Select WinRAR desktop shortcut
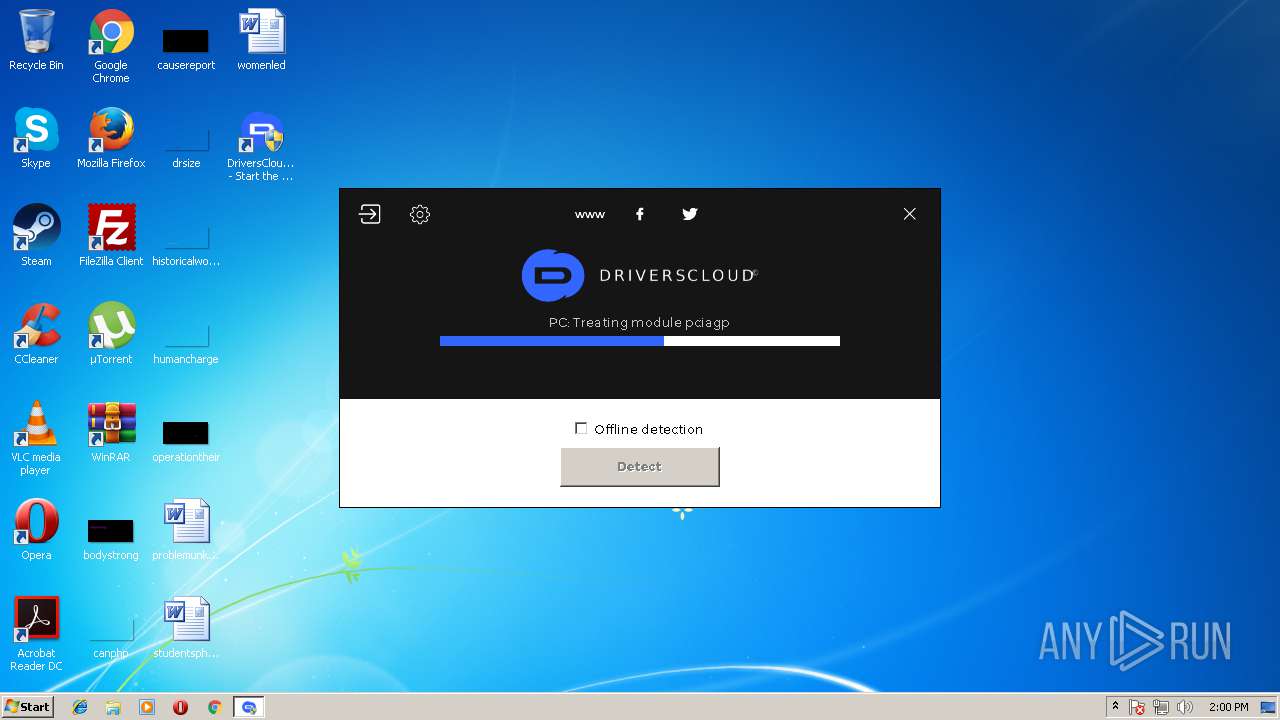This screenshot has width=1280, height=720. [111, 432]
